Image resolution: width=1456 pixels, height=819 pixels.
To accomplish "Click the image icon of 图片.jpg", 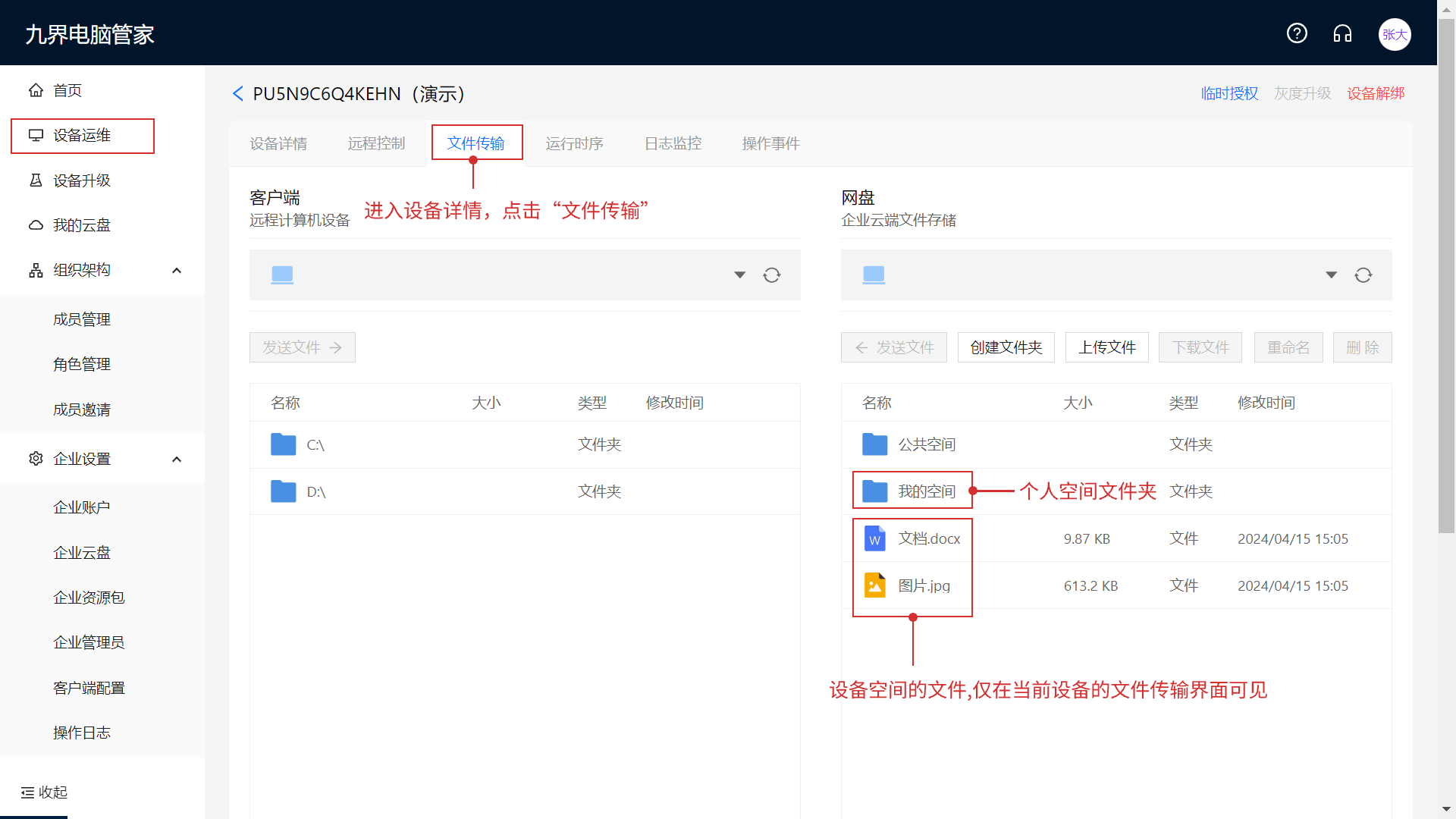I will pyautogui.click(x=875, y=585).
